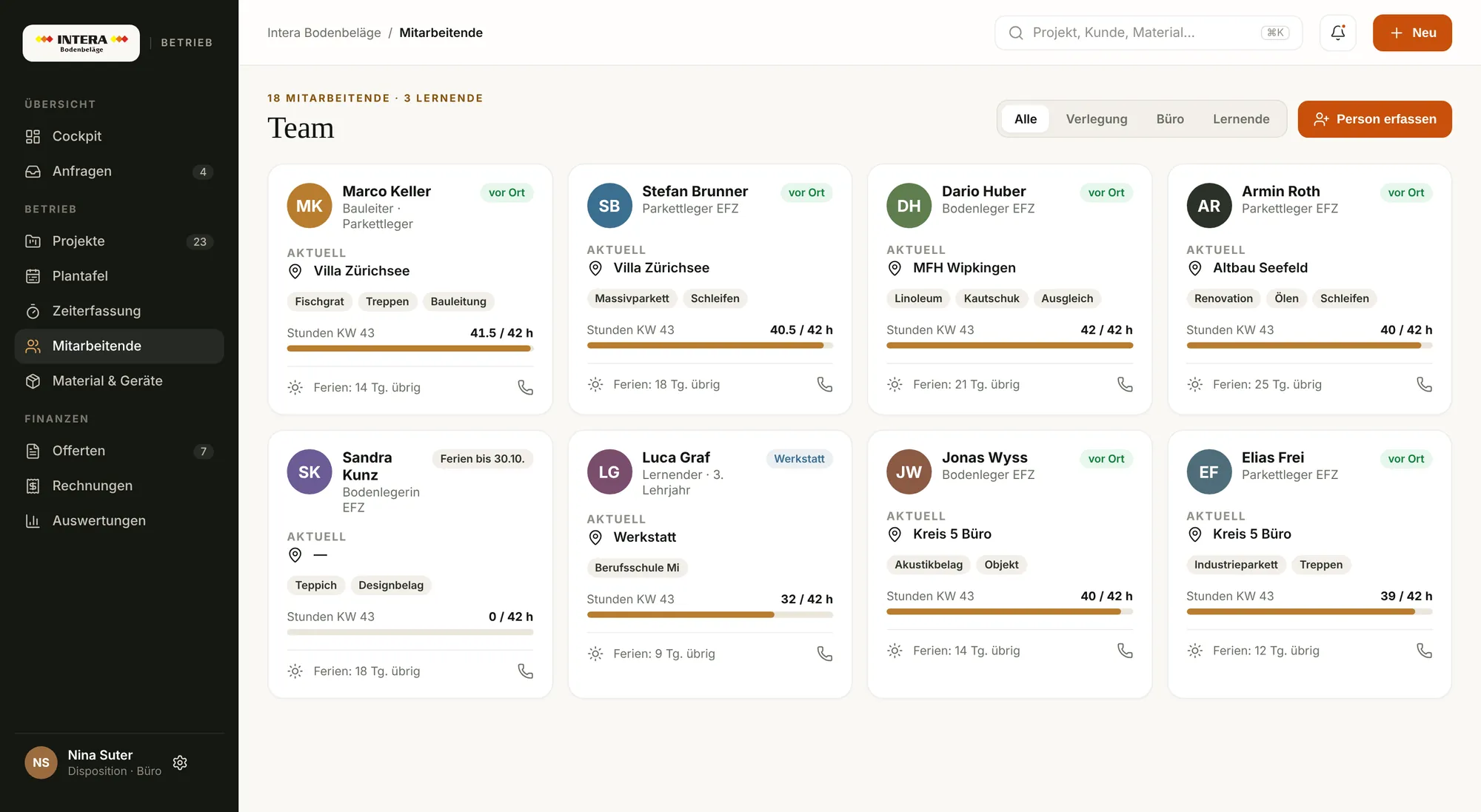Click the NS avatar of Nina Suter
The height and width of the screenshot is (812, 1481).
(41, 762)
